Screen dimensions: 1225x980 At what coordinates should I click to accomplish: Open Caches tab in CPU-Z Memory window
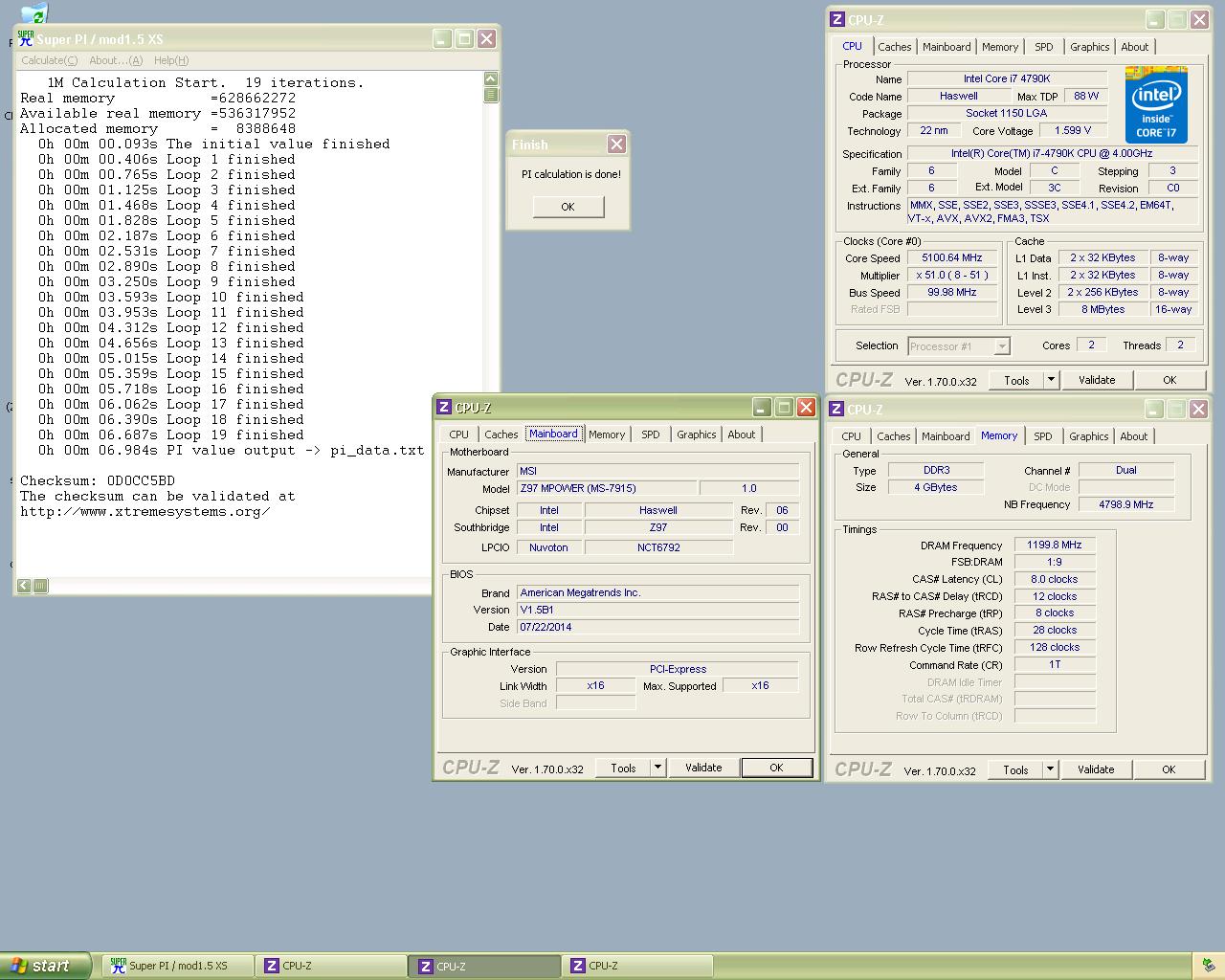894,436
